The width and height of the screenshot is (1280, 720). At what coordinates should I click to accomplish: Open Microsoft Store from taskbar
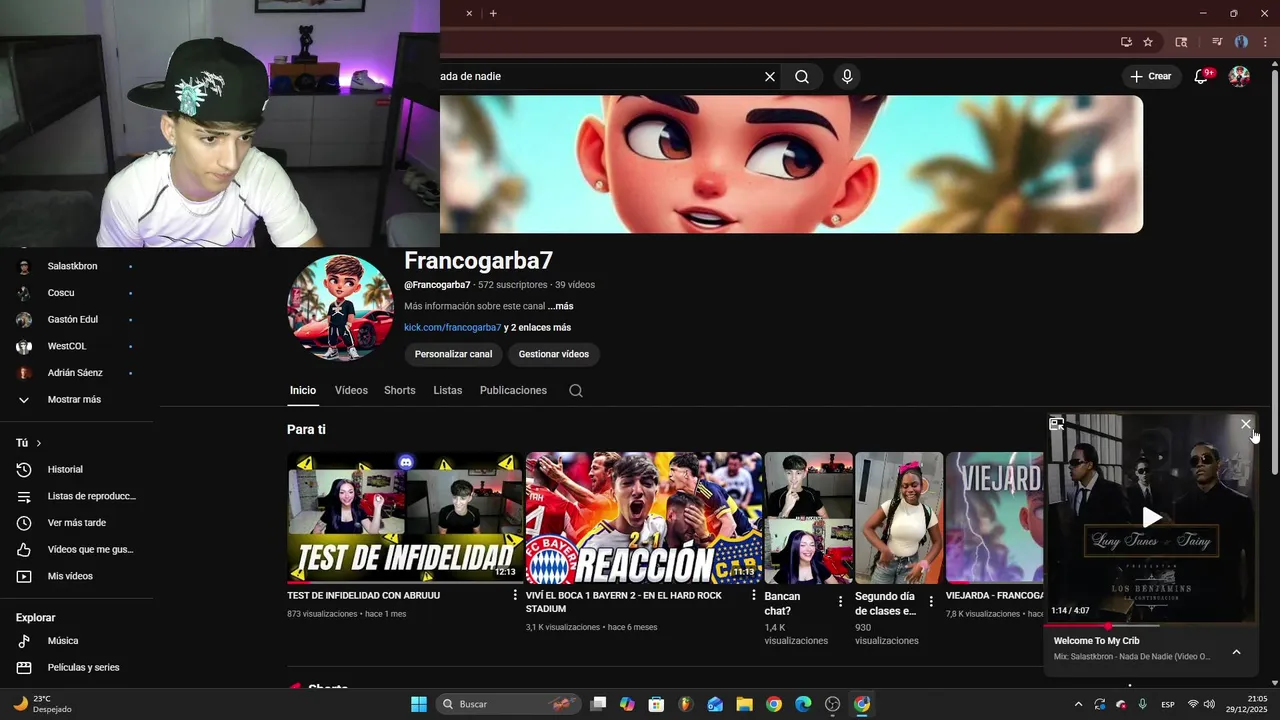click(x=656, y=704)
